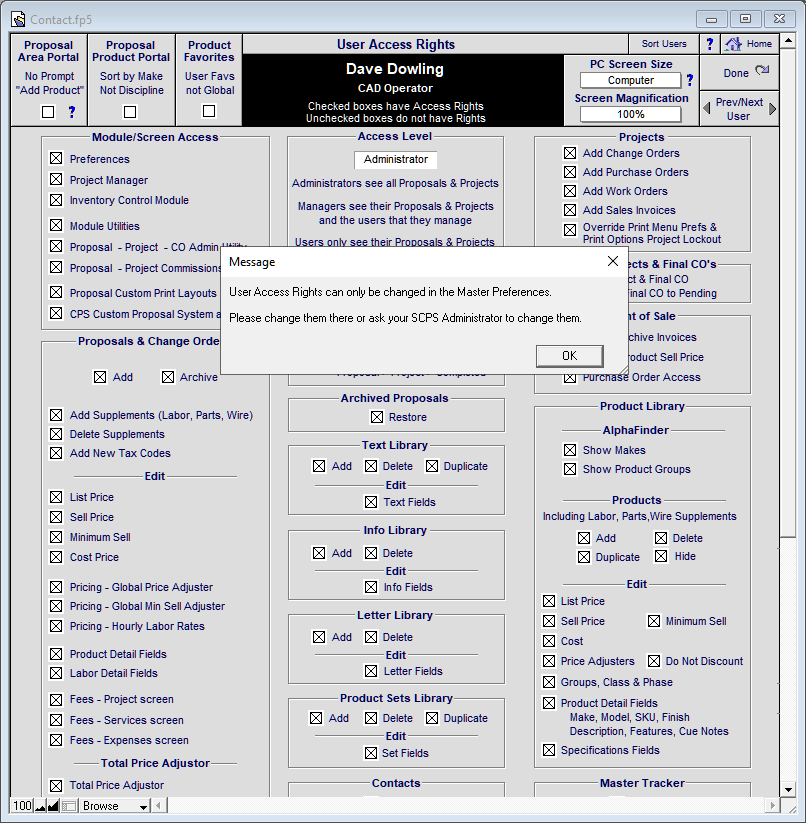Click the vertical scrollbar up arrow

click(788, 40)
